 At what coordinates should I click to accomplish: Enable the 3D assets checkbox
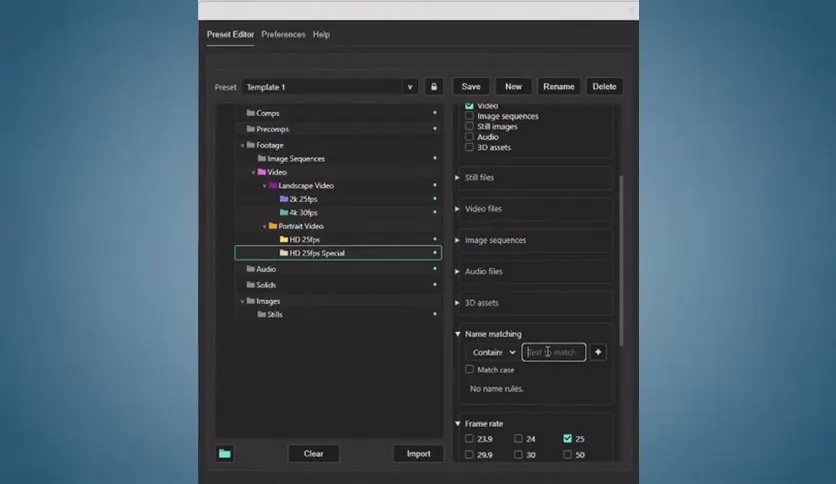[x=469, y=147]
